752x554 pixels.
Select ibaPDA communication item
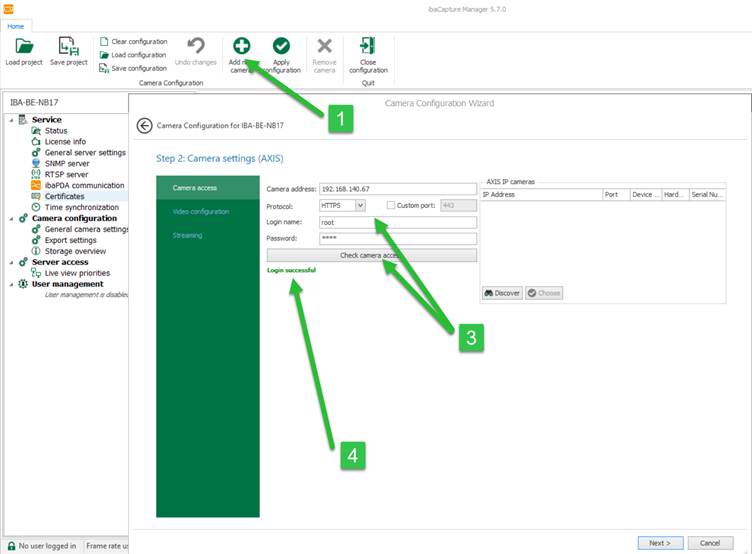pos(84,185)
